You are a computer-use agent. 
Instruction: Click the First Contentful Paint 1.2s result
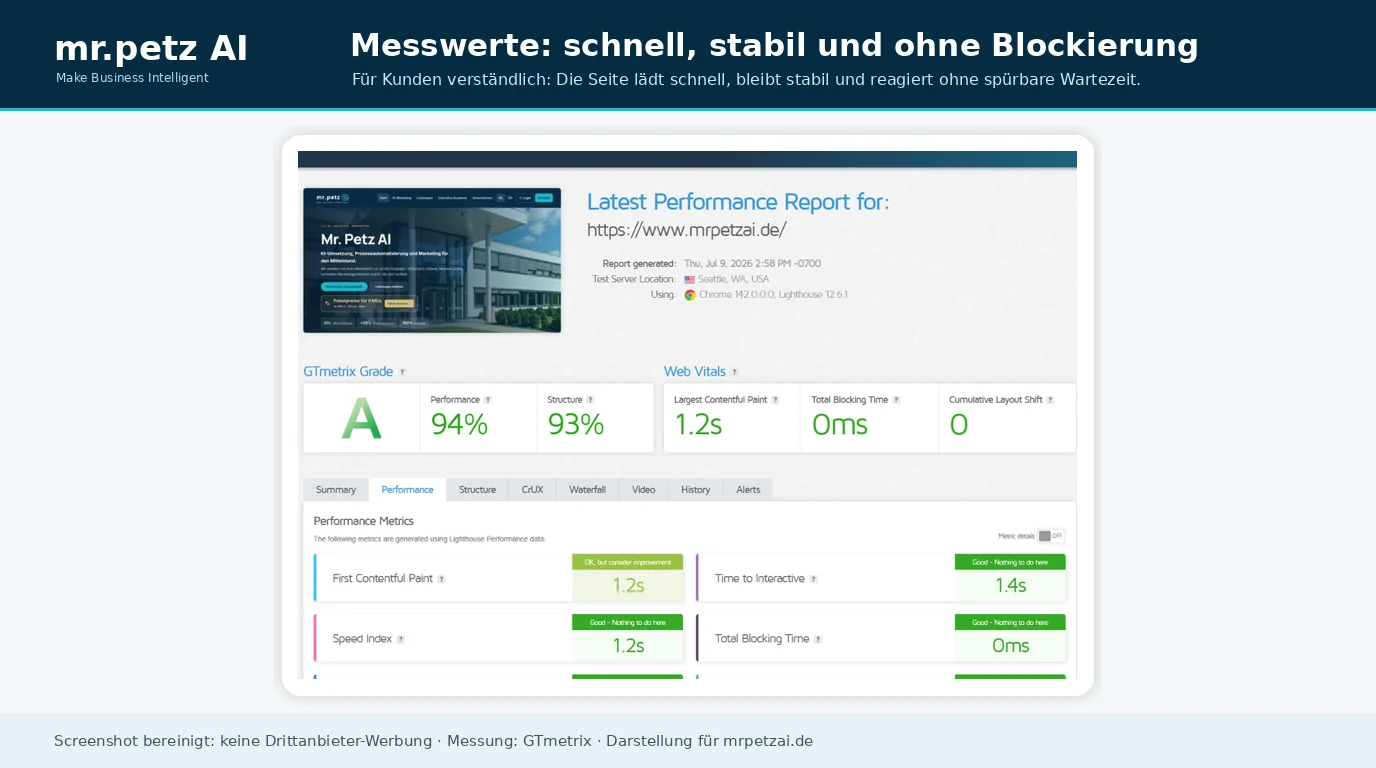[x=628, y=586]
